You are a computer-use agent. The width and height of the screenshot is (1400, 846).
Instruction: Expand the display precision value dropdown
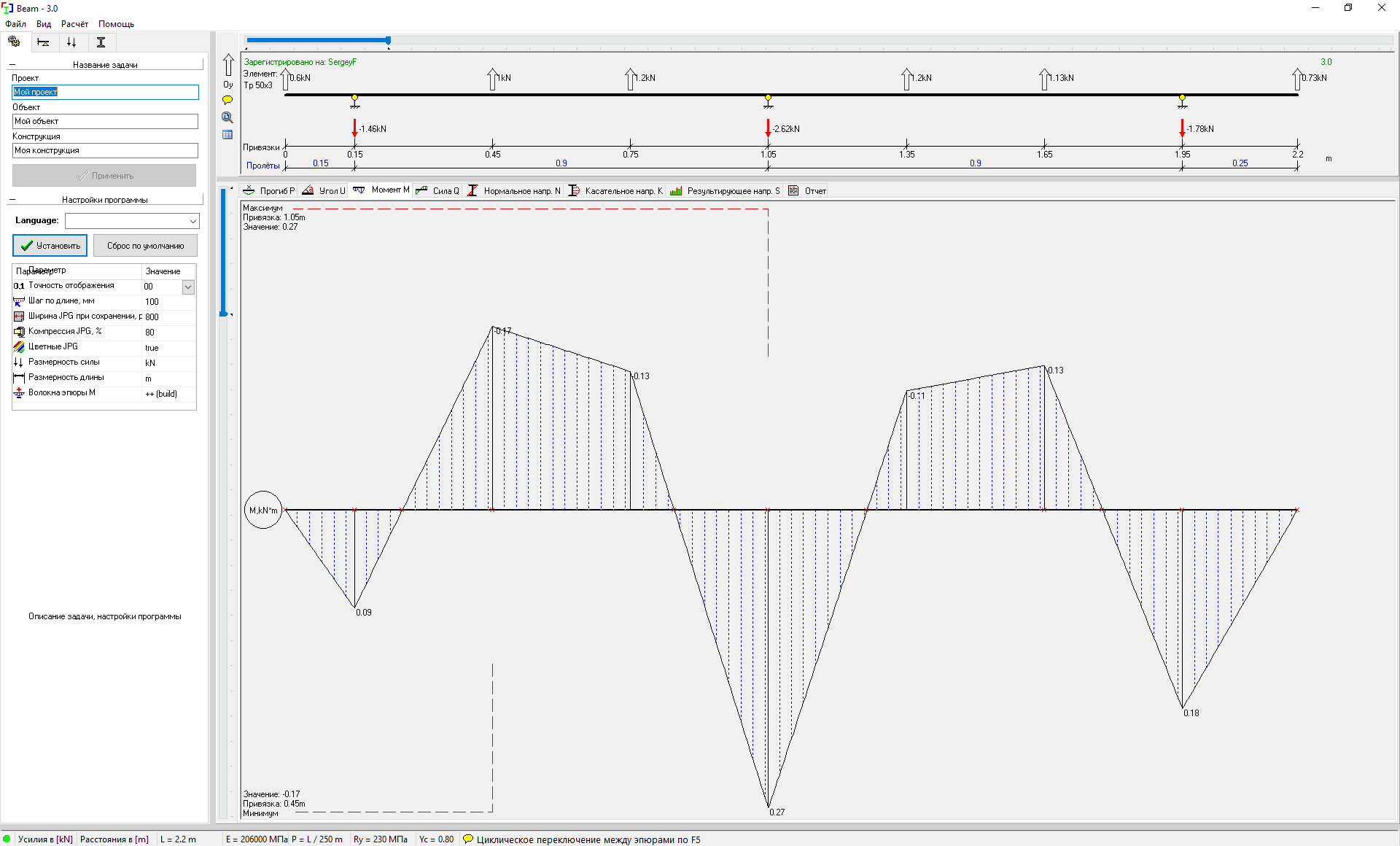point(188,287)
